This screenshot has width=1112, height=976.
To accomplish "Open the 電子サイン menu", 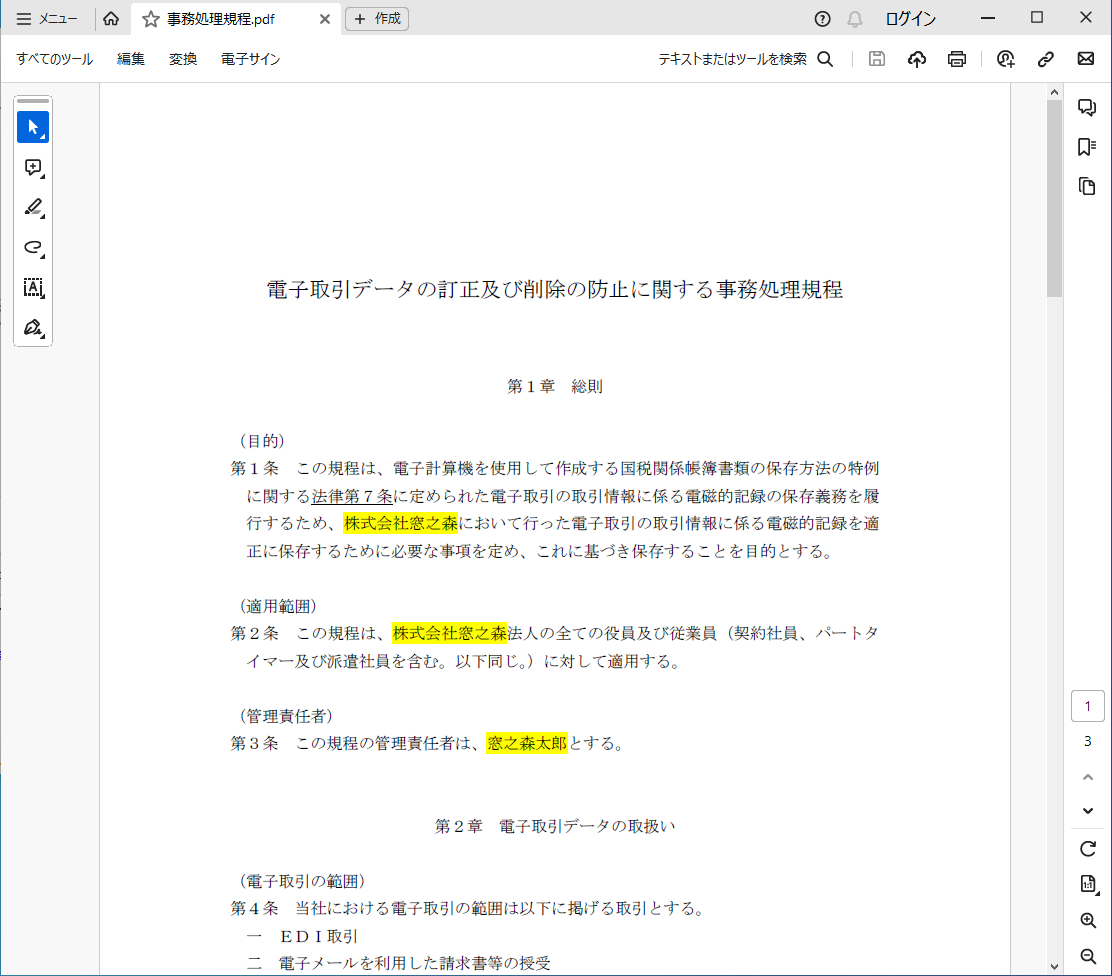I will click(x=251, y=59).
